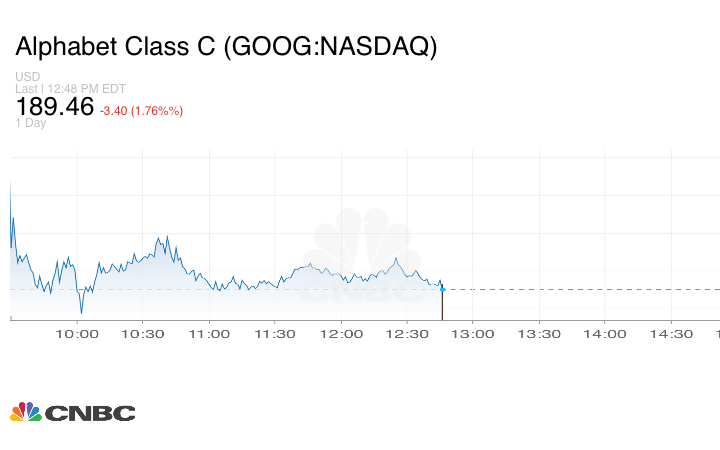Click the dashed last-price line right of the chart
The height and width of the screenshot is (450, 720).
click(x=580, y=289)
